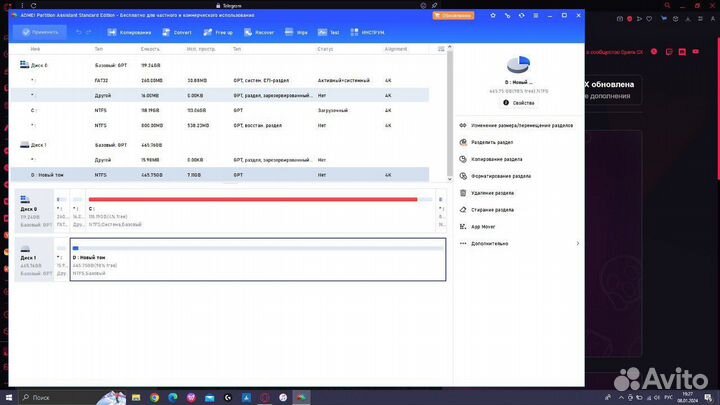Open the Recover toolbar menu
The width and height of the screenshot is (720, 405).
click(x=259, y=32)
